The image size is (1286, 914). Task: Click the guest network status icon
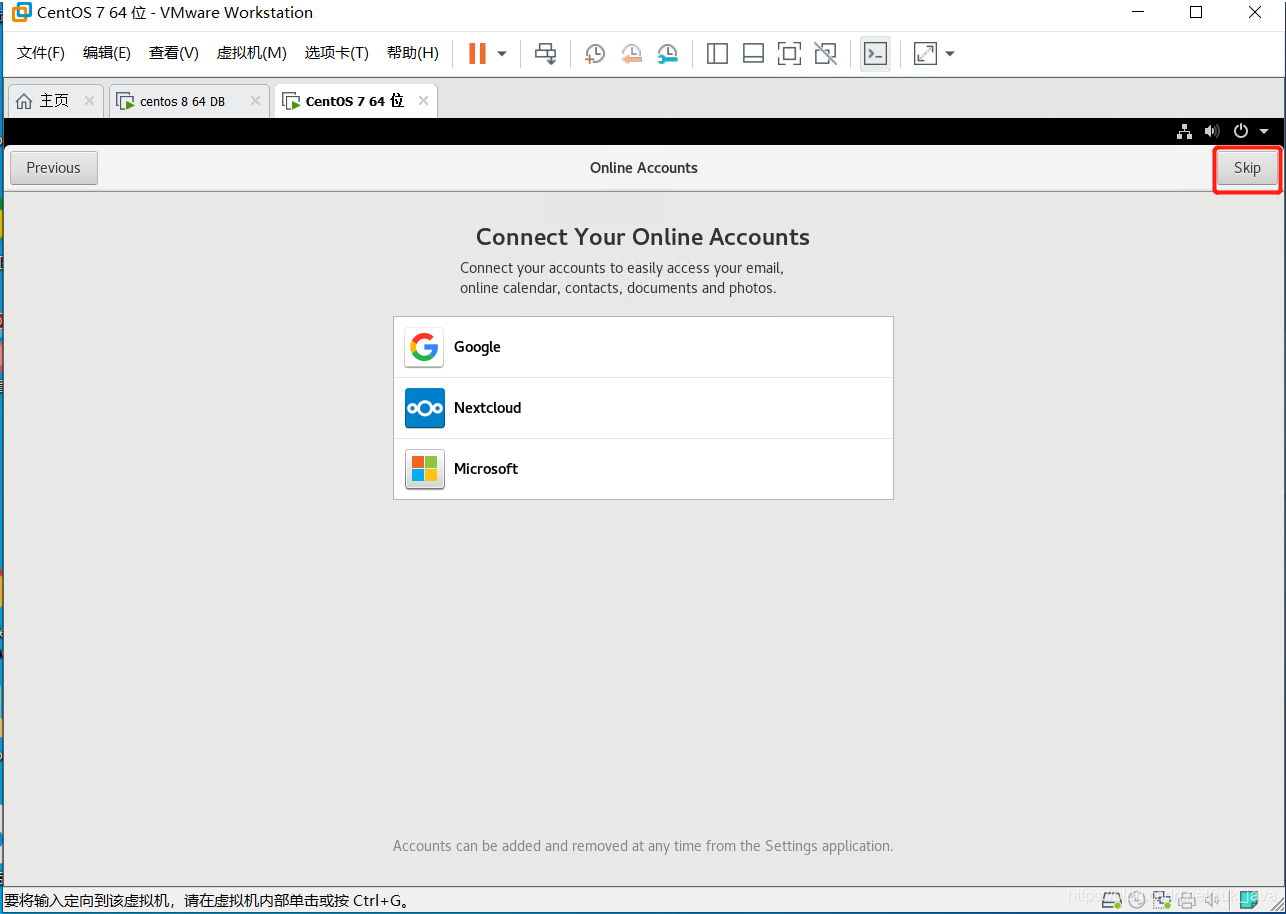point(1184,131)
